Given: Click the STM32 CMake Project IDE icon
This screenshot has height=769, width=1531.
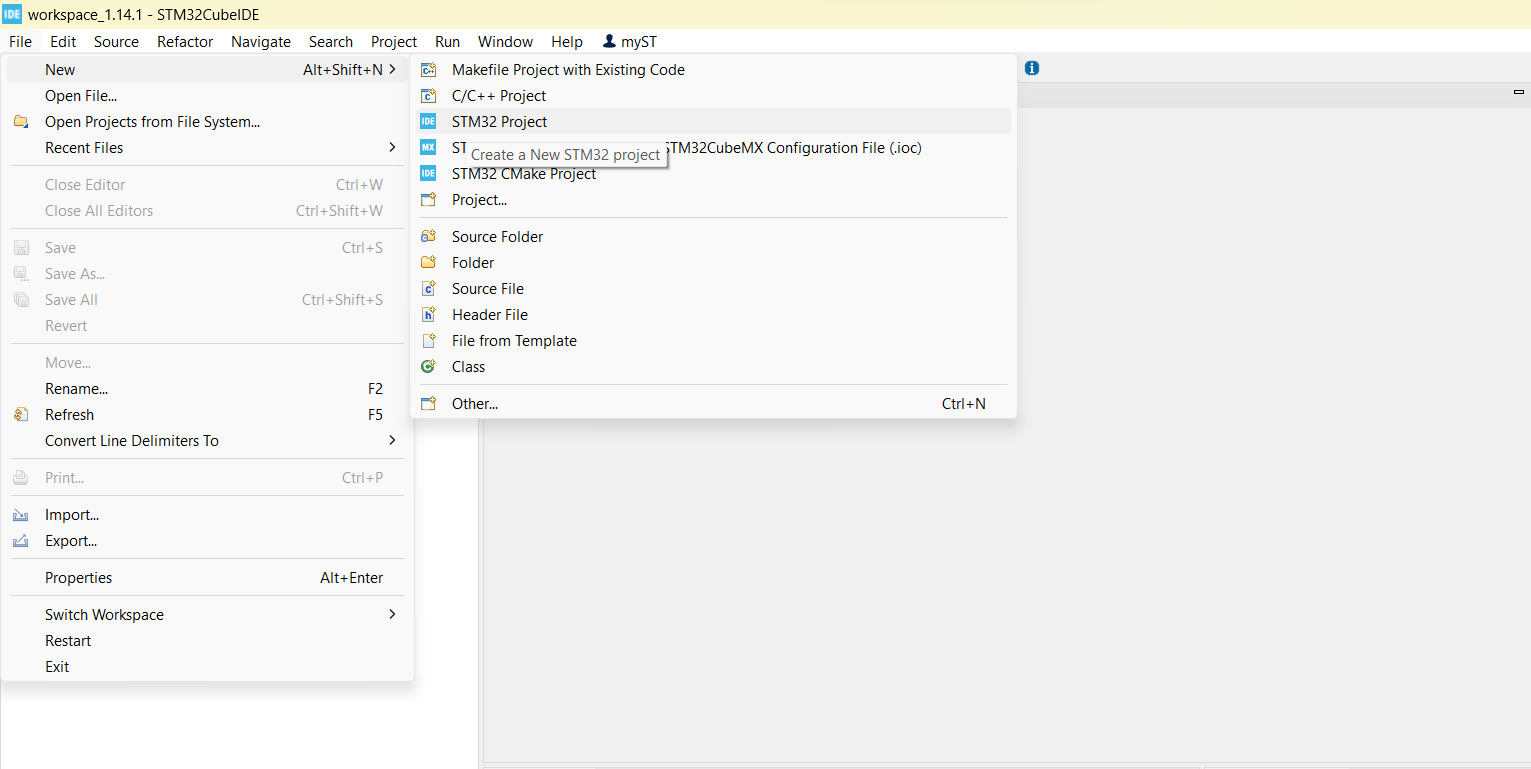Looking at the screenshot, I should click(428, 174).
